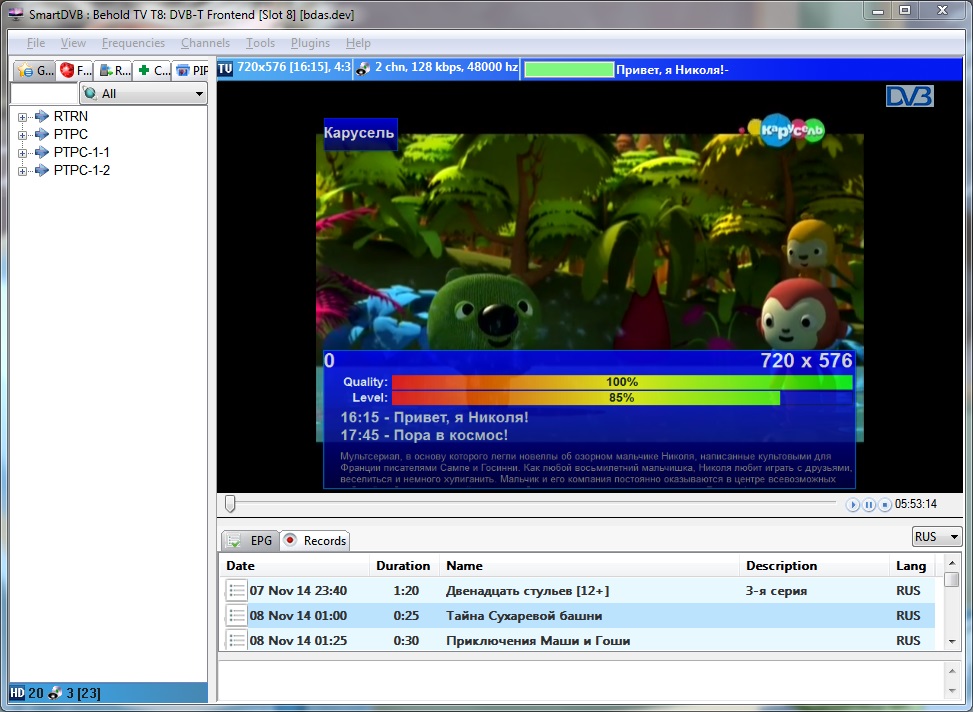Click the audio channels satellite icon

[364, 68]
